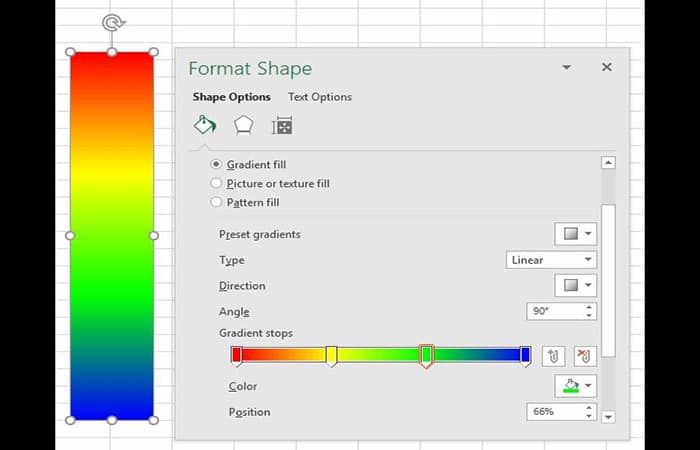Open the Preset gradients dropdown
The image size is (700, 450).
(x=575, y=233)
